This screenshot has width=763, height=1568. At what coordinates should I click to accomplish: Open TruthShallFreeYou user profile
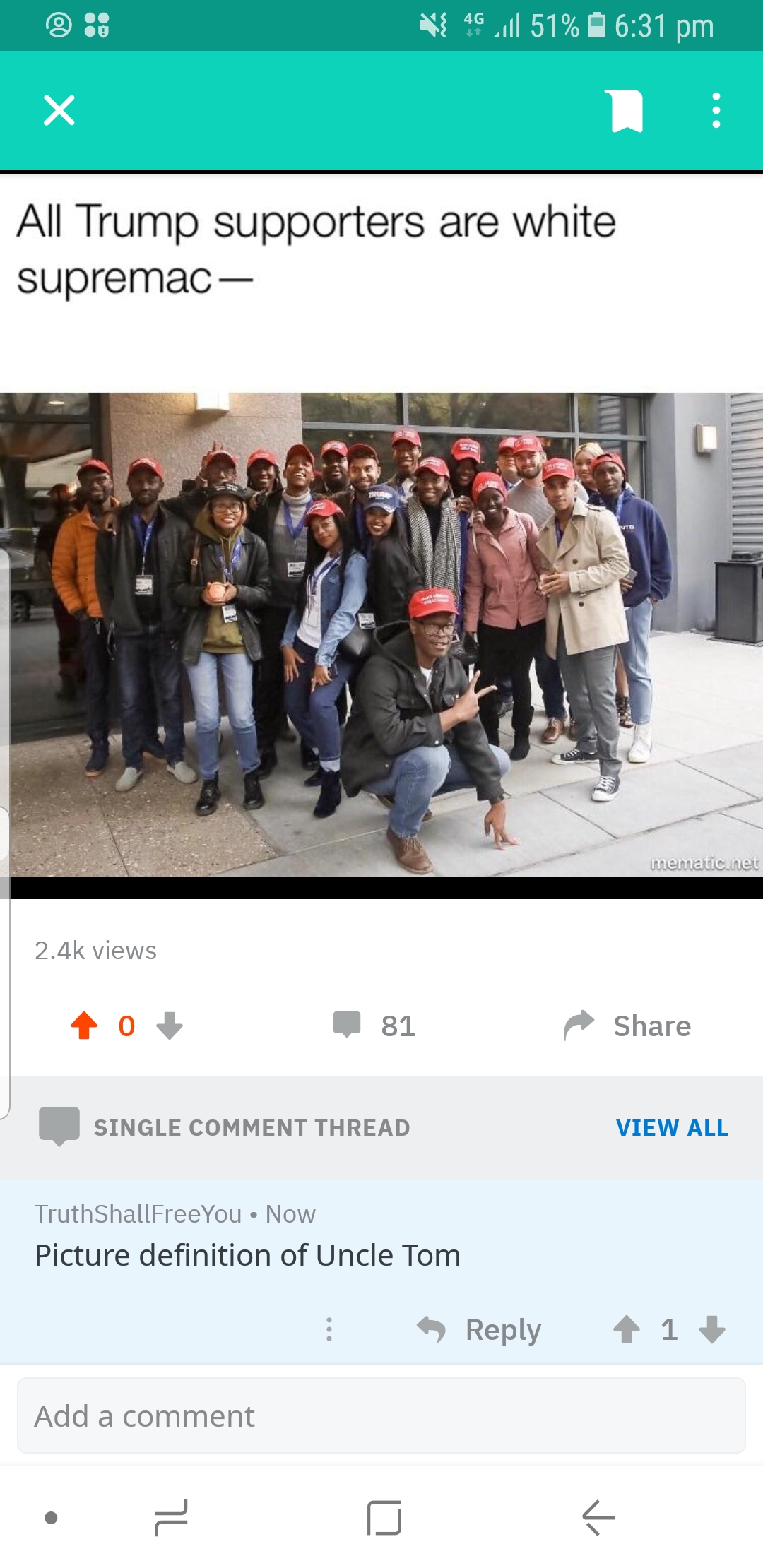pos(138,1213)
